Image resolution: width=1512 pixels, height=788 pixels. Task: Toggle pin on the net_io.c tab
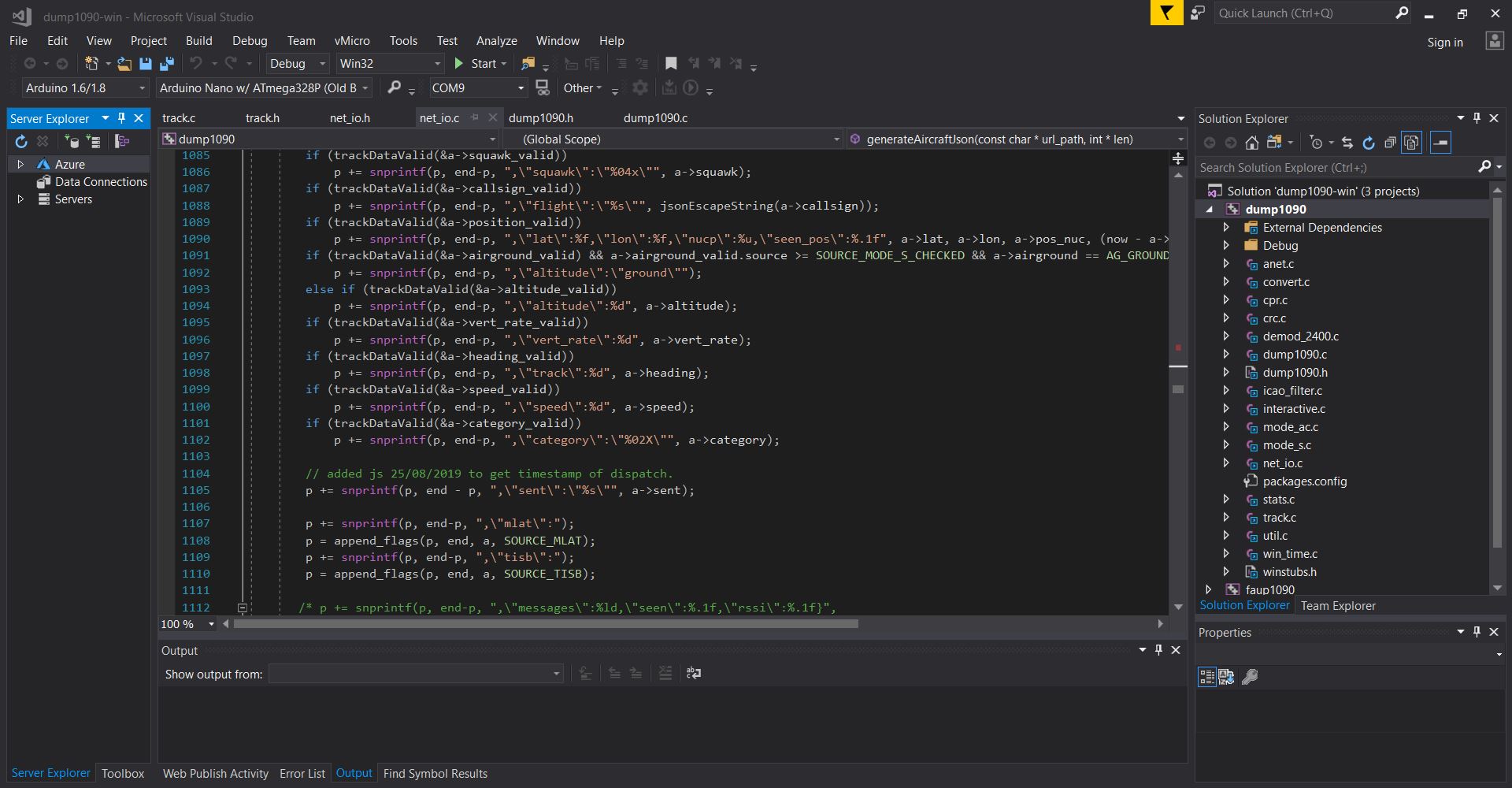[474, 117]
